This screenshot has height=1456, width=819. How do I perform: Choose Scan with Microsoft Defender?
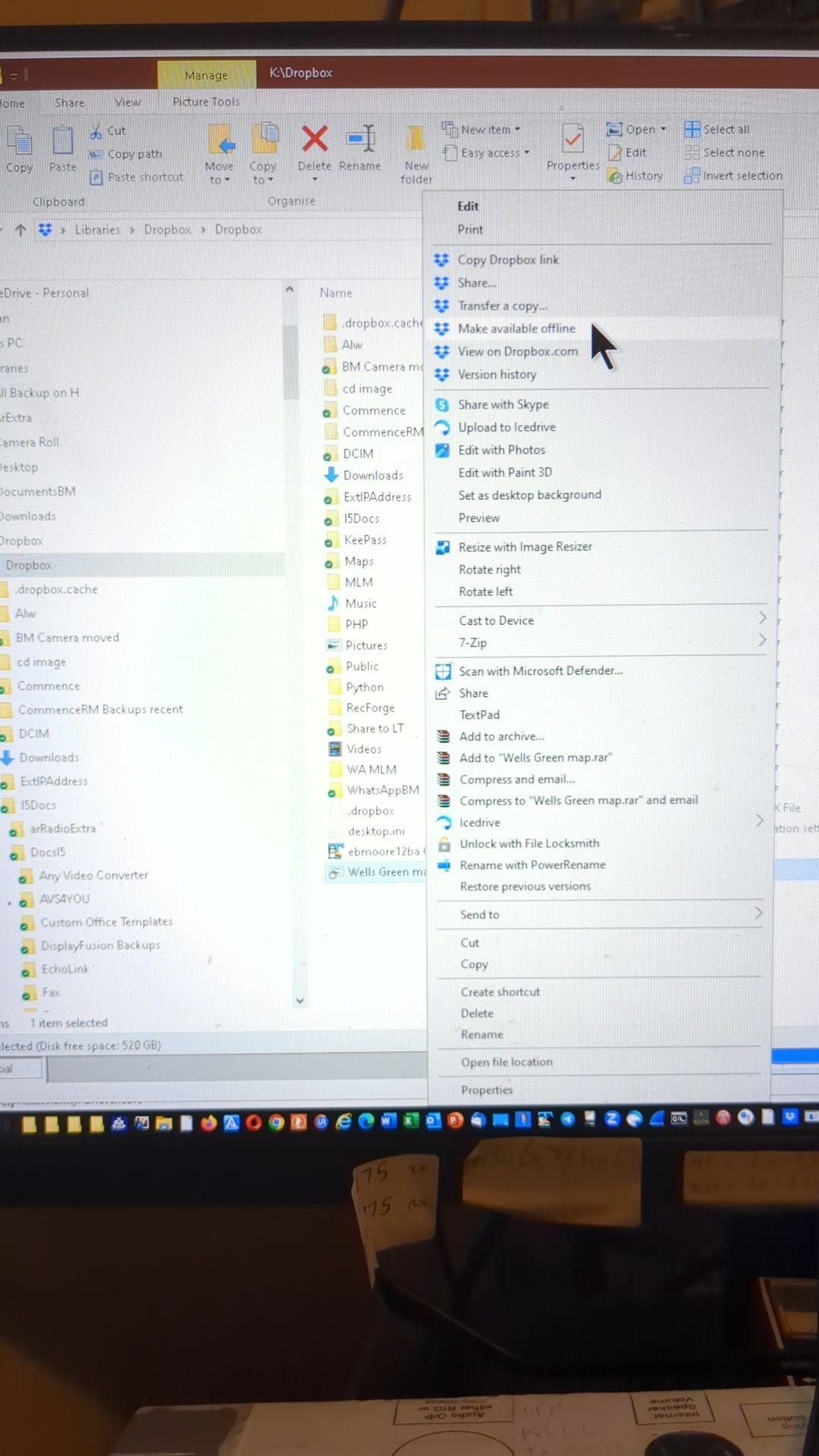tap(541, 671)
